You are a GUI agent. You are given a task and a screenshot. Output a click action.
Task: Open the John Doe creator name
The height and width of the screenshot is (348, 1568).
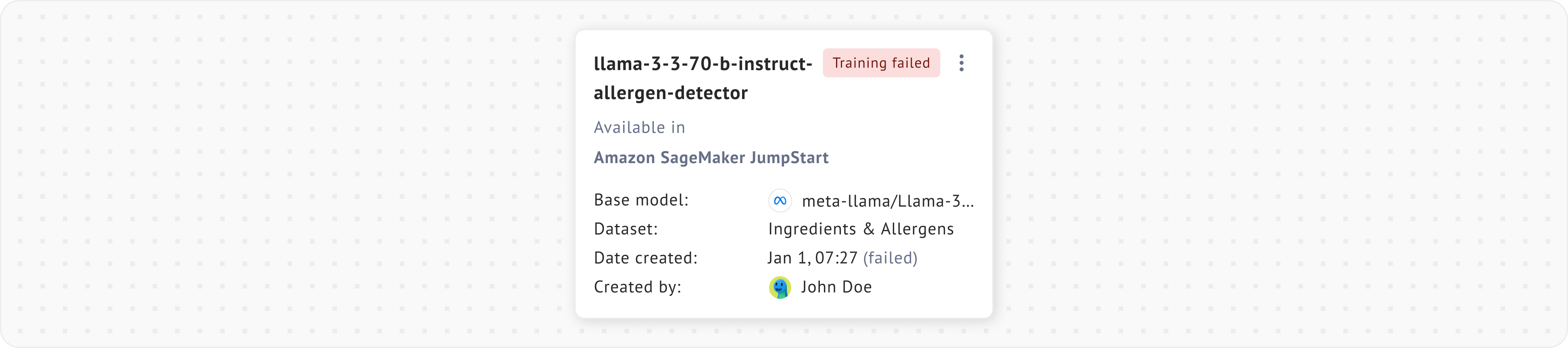(x=836, y=287)
